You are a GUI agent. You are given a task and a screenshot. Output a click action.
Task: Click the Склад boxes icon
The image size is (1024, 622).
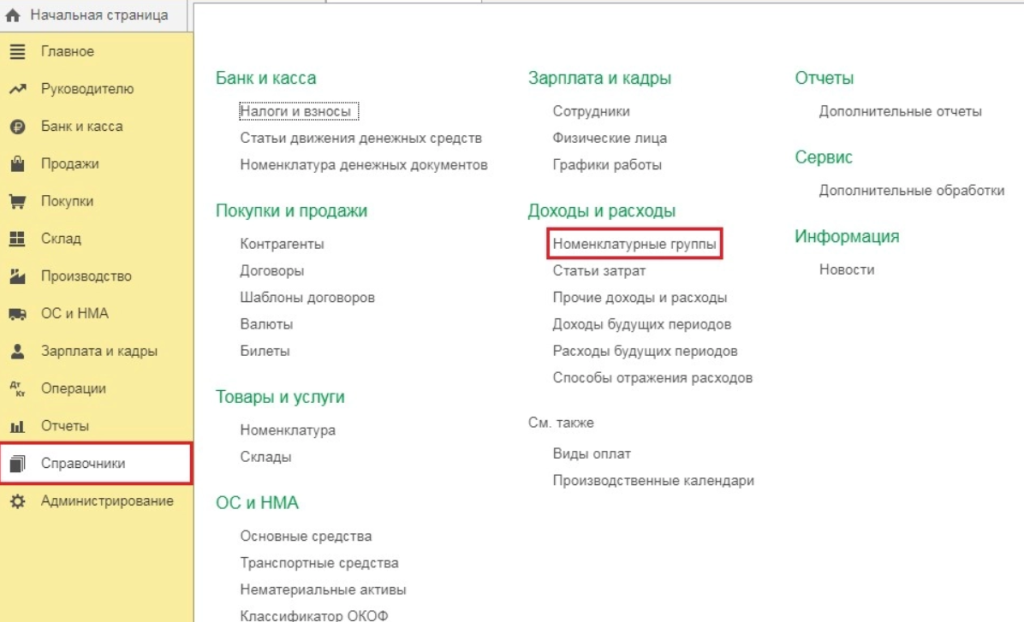point(18,238)
